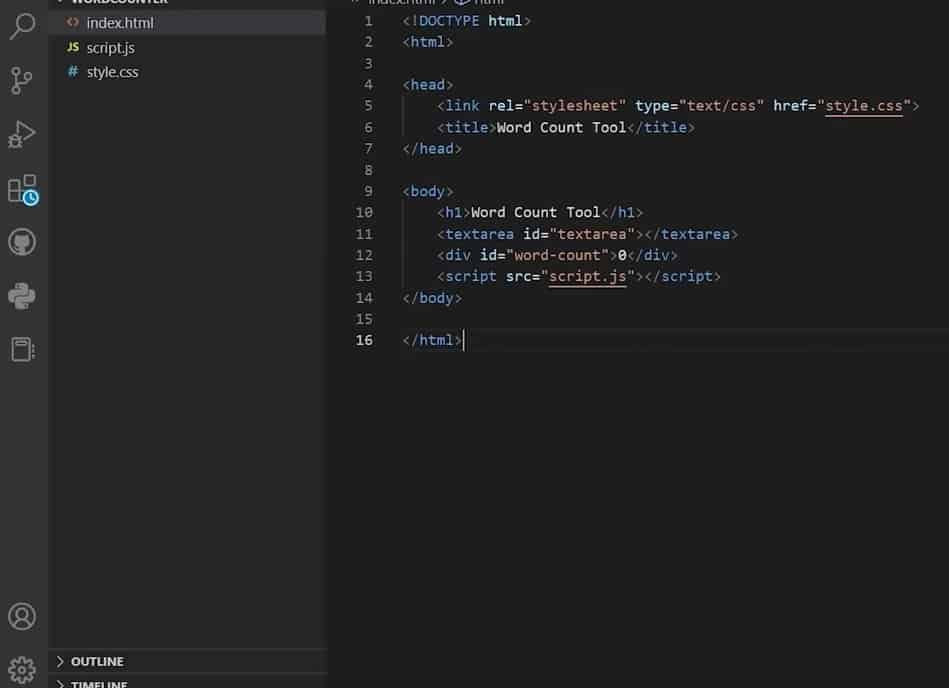This screenshot has width=949, height=688.
Task: Click the hash icon beside style.css
Action: tap(73, 71)
